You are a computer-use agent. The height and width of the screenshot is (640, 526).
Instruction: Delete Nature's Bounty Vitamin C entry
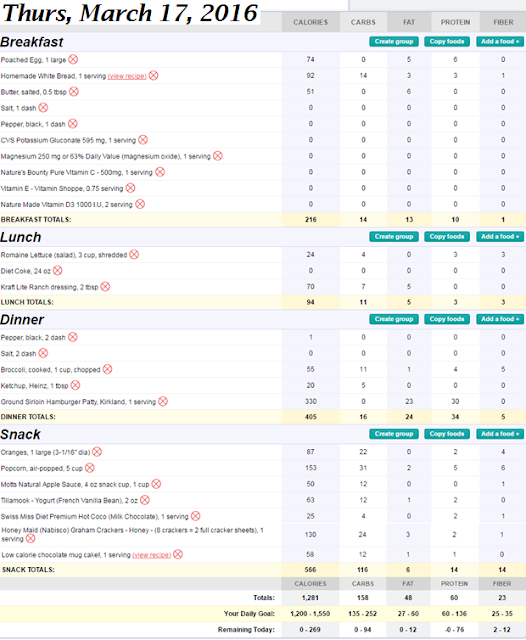tap(160, 172)
